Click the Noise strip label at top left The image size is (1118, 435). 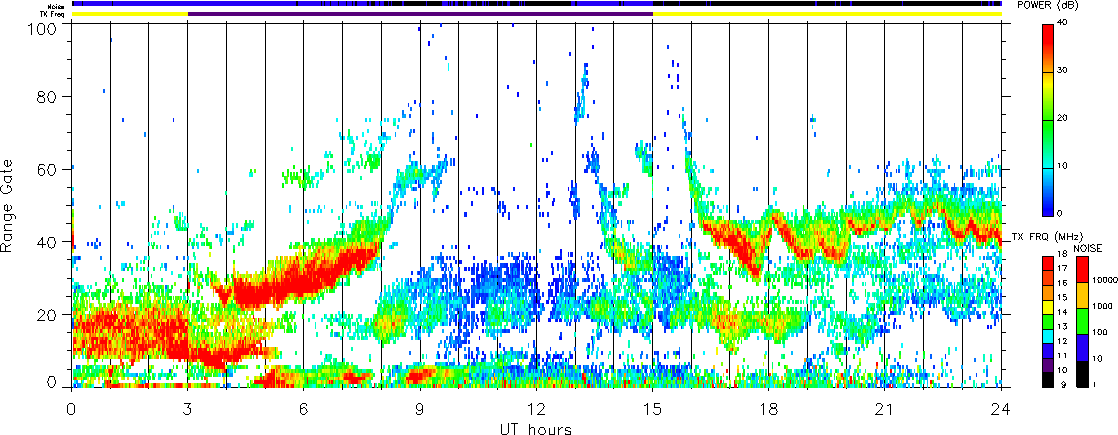pyautogui.click(x=58, y=6)
